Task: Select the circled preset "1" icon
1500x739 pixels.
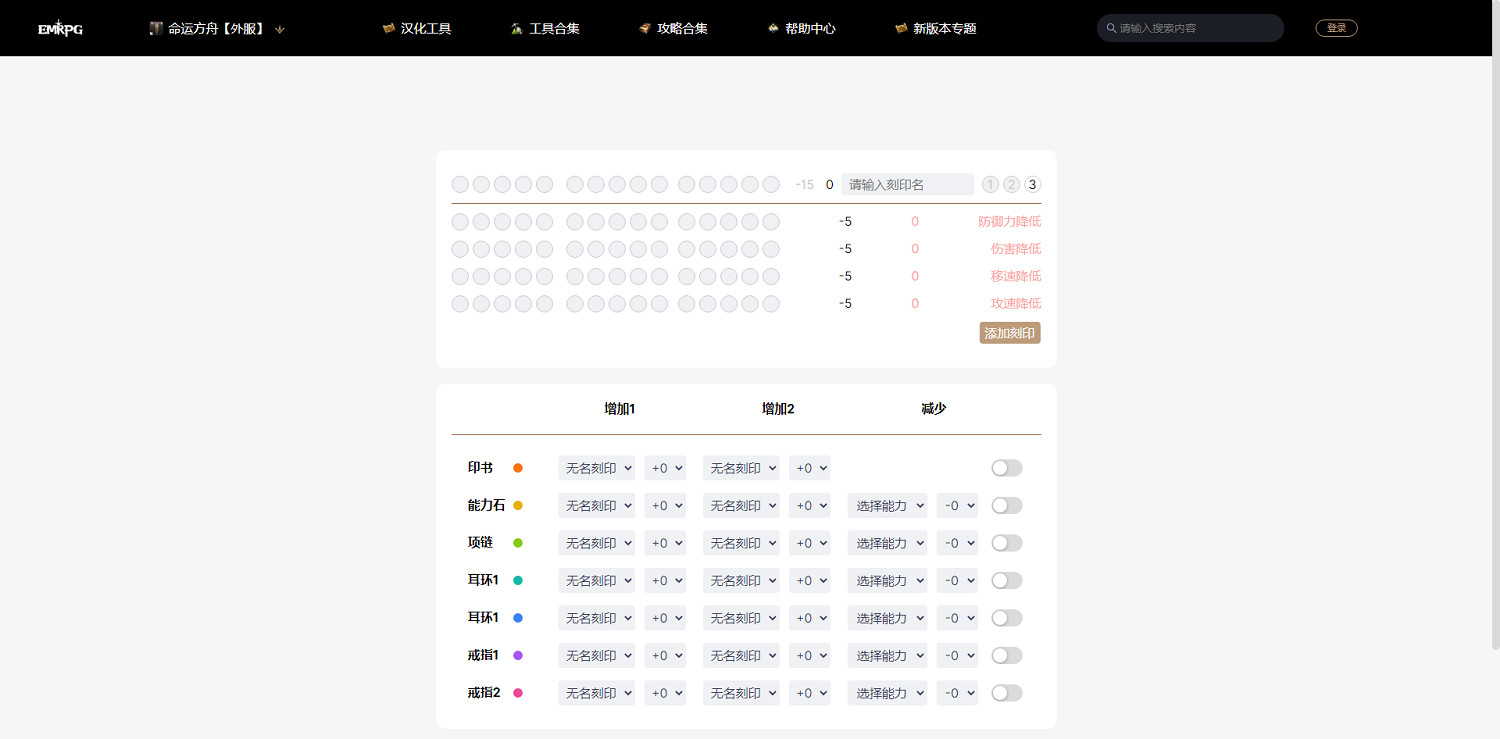Action: tap(990, 184)
